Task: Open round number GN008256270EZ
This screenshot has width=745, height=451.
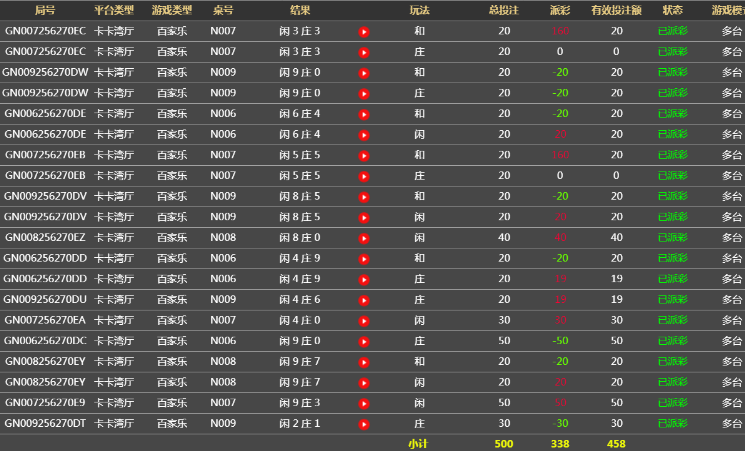Action: (x=45, y=238)
